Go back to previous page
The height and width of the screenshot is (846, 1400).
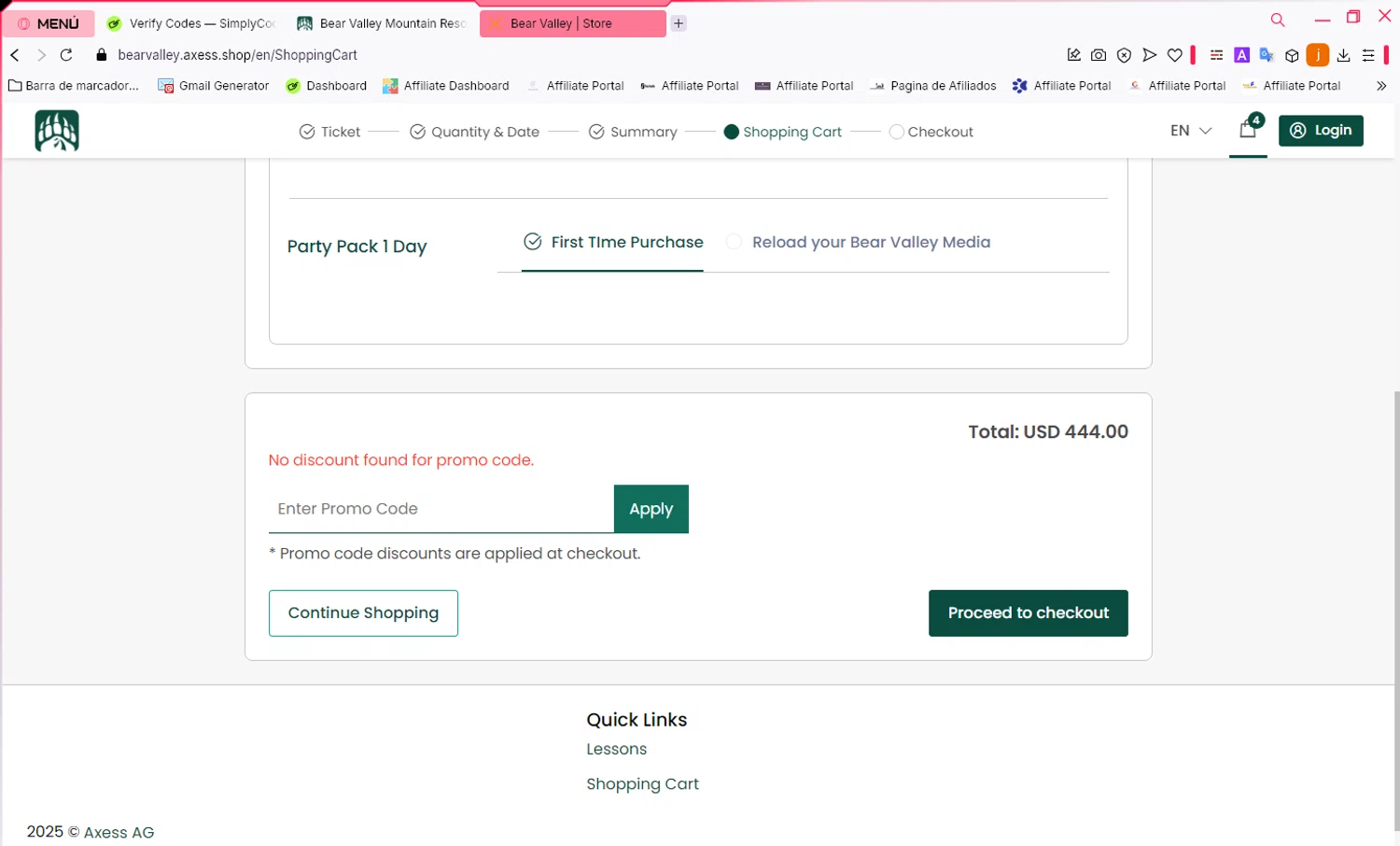click(x=15, y=55)
